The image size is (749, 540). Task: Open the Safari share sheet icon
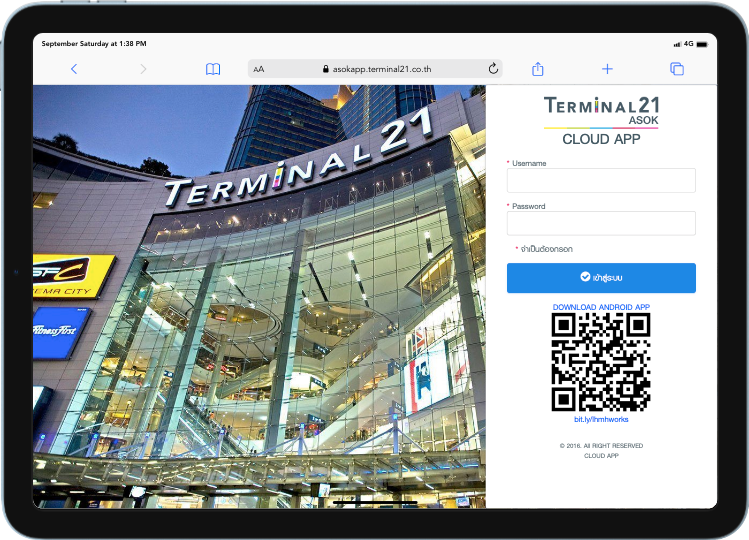point(538,69)
